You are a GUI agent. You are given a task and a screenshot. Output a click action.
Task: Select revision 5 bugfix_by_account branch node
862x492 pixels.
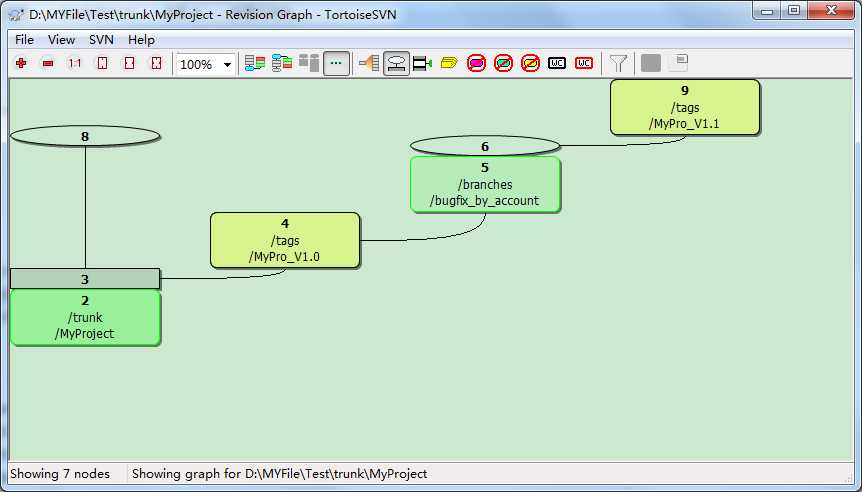485,184
